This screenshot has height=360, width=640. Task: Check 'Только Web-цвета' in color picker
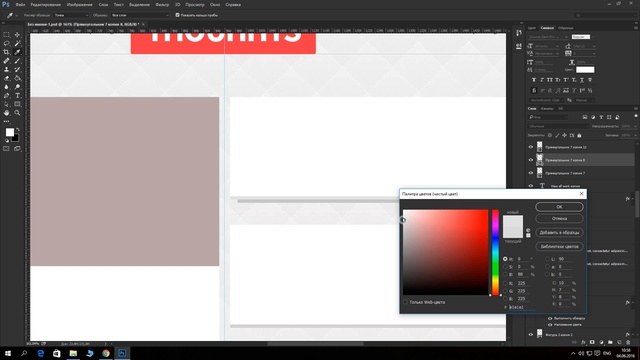click(x=405, y=302)
